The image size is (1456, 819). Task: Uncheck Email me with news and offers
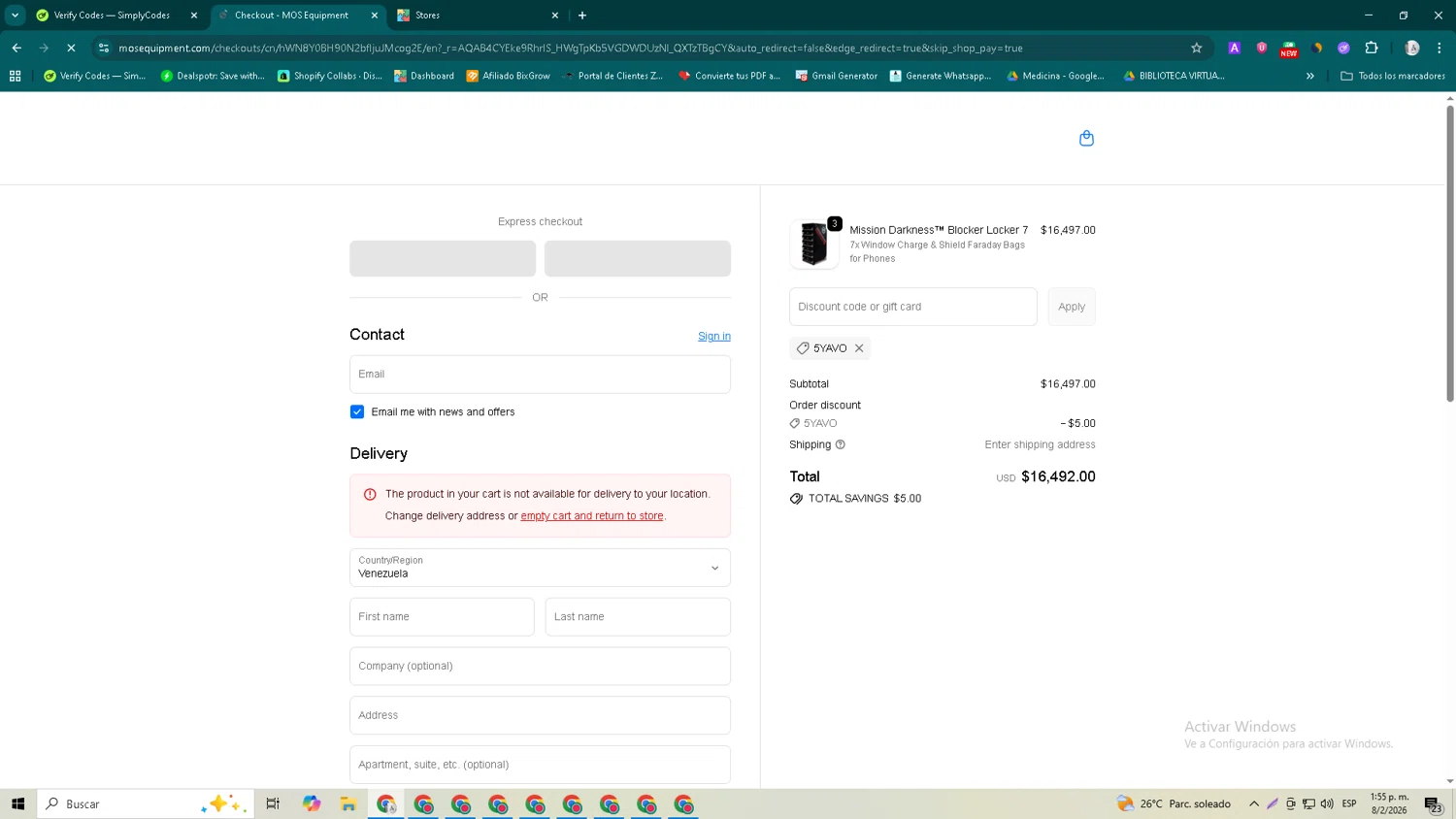pos(357,411)
